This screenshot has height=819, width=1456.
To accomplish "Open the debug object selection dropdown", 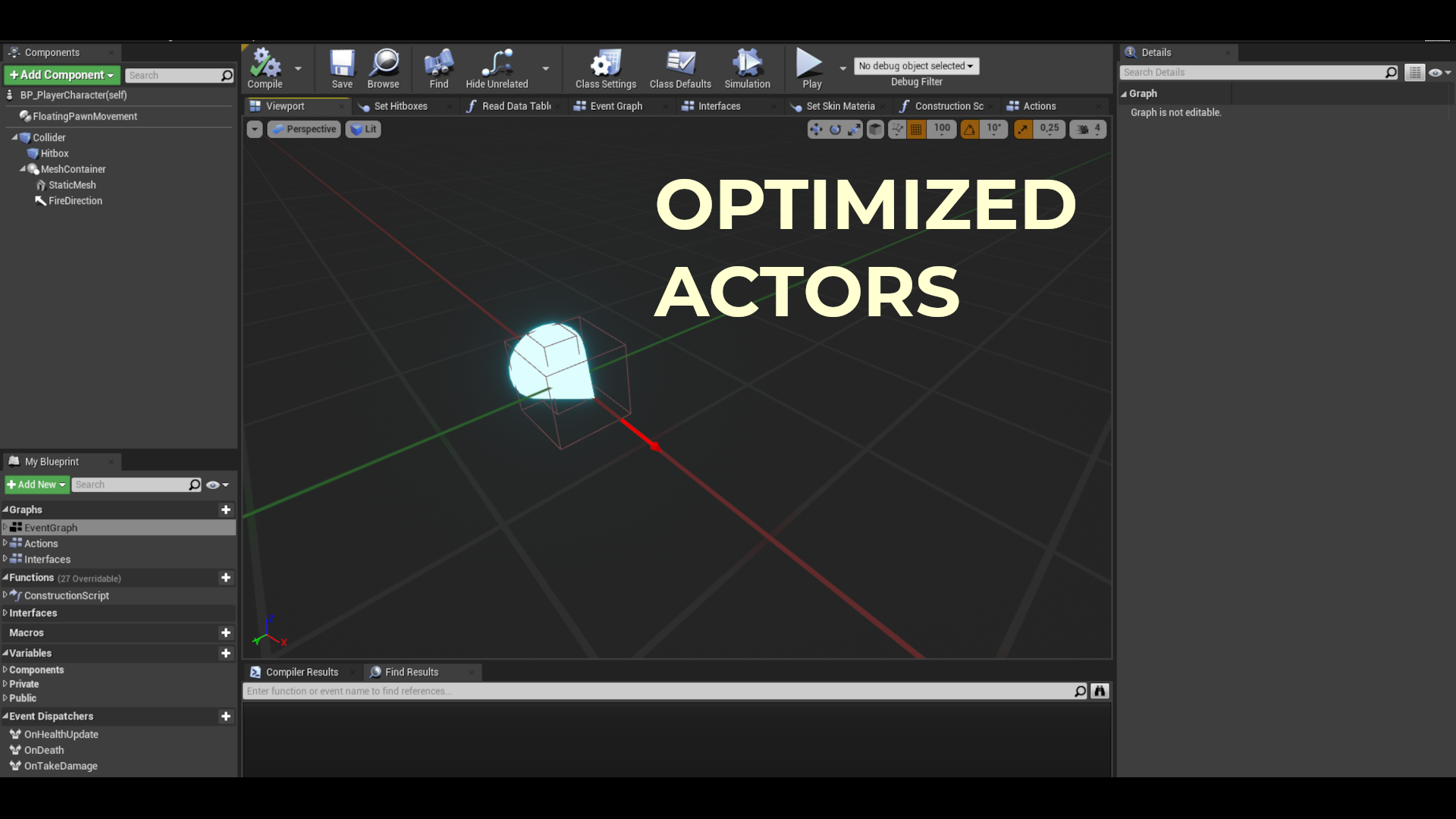I will [x=916, y=66].
